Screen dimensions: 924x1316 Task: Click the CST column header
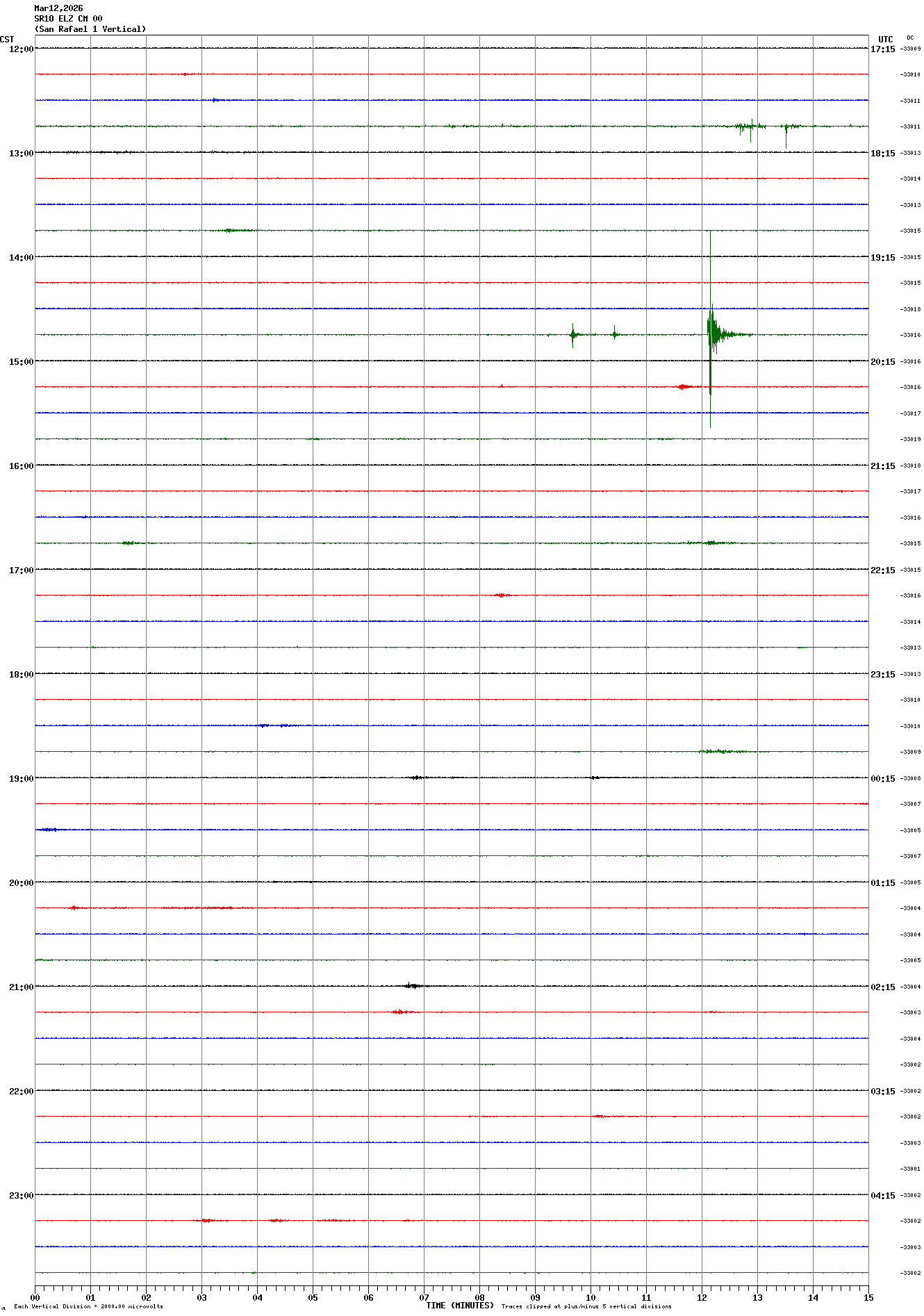(x=7, y=40)
